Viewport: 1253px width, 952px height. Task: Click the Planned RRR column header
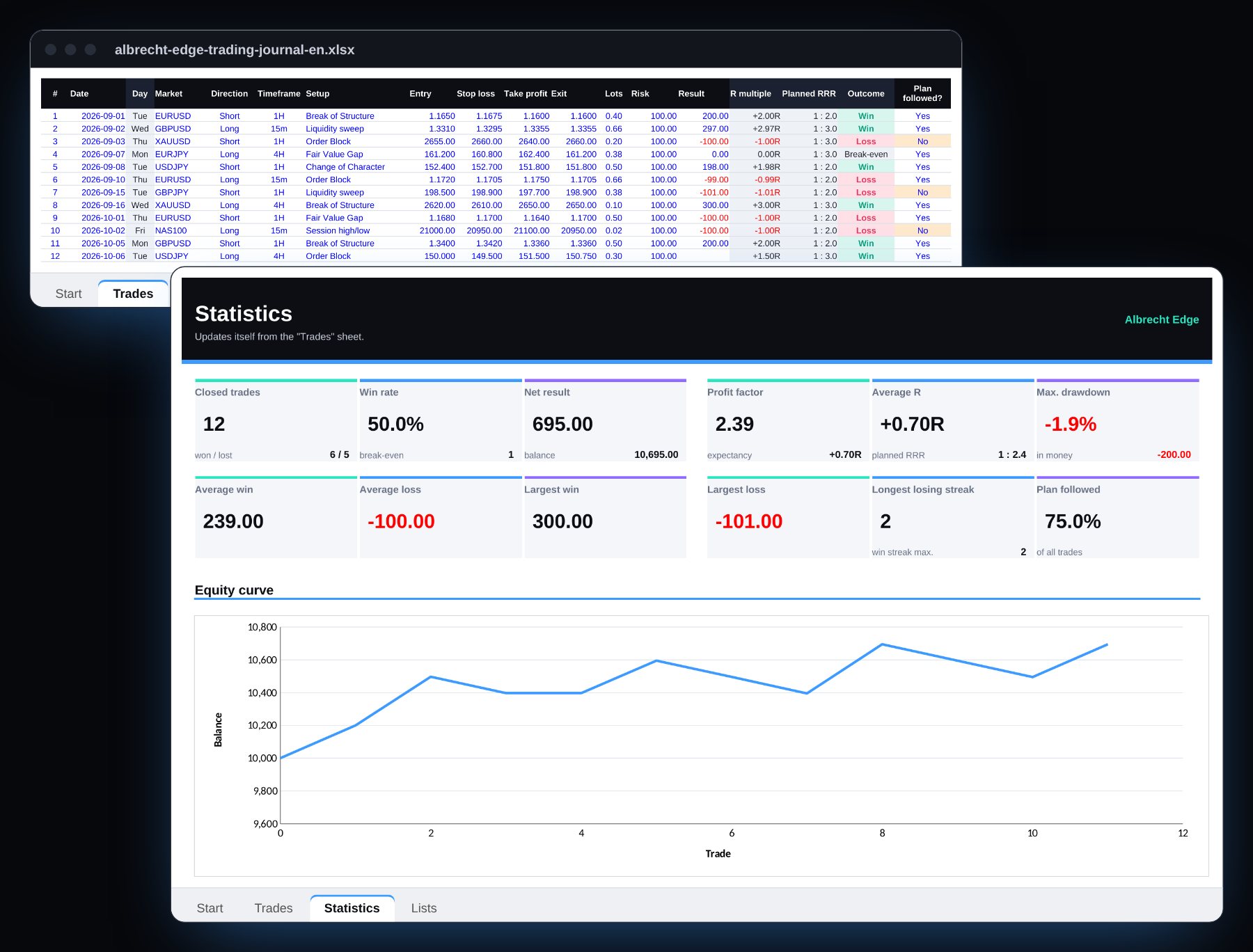[808, 93]
